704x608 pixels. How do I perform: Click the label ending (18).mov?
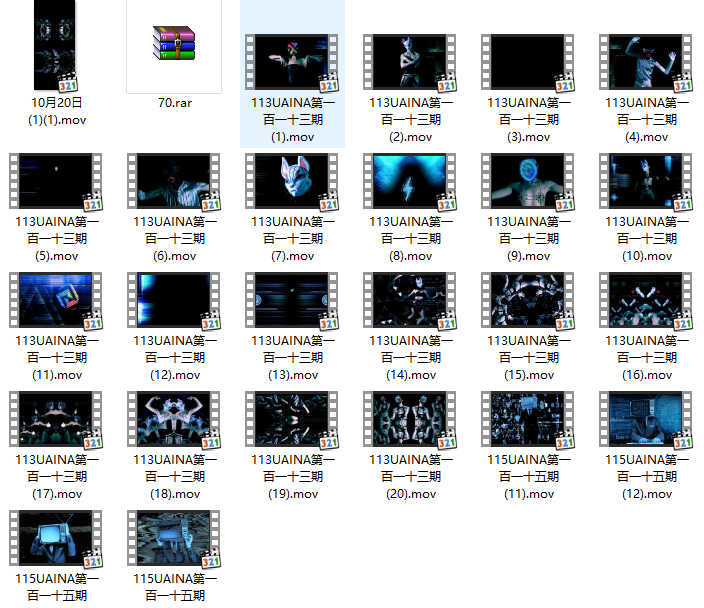(175, 477)
